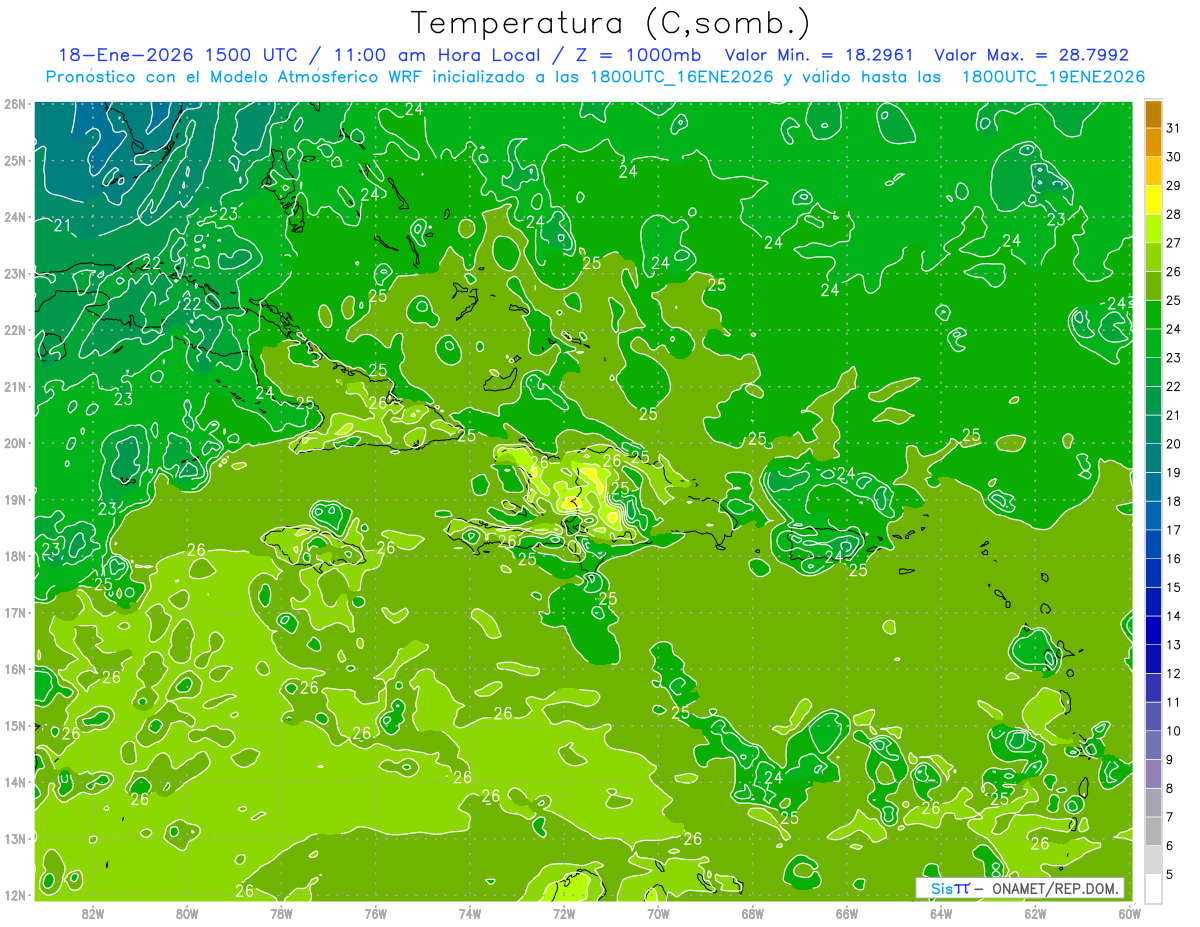Click the 'Temperatura (C,somb.)' chart title

pos(611,23)
